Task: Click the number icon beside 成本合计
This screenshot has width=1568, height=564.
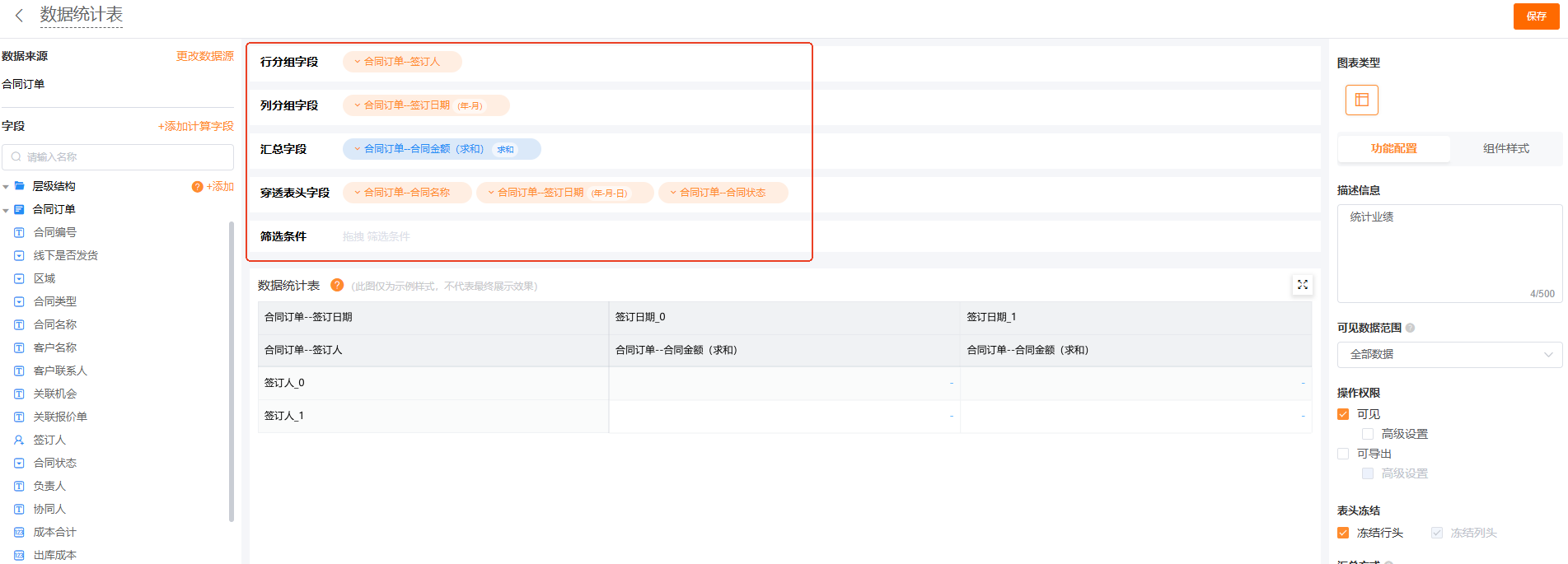Action: [x=19, y=532]
